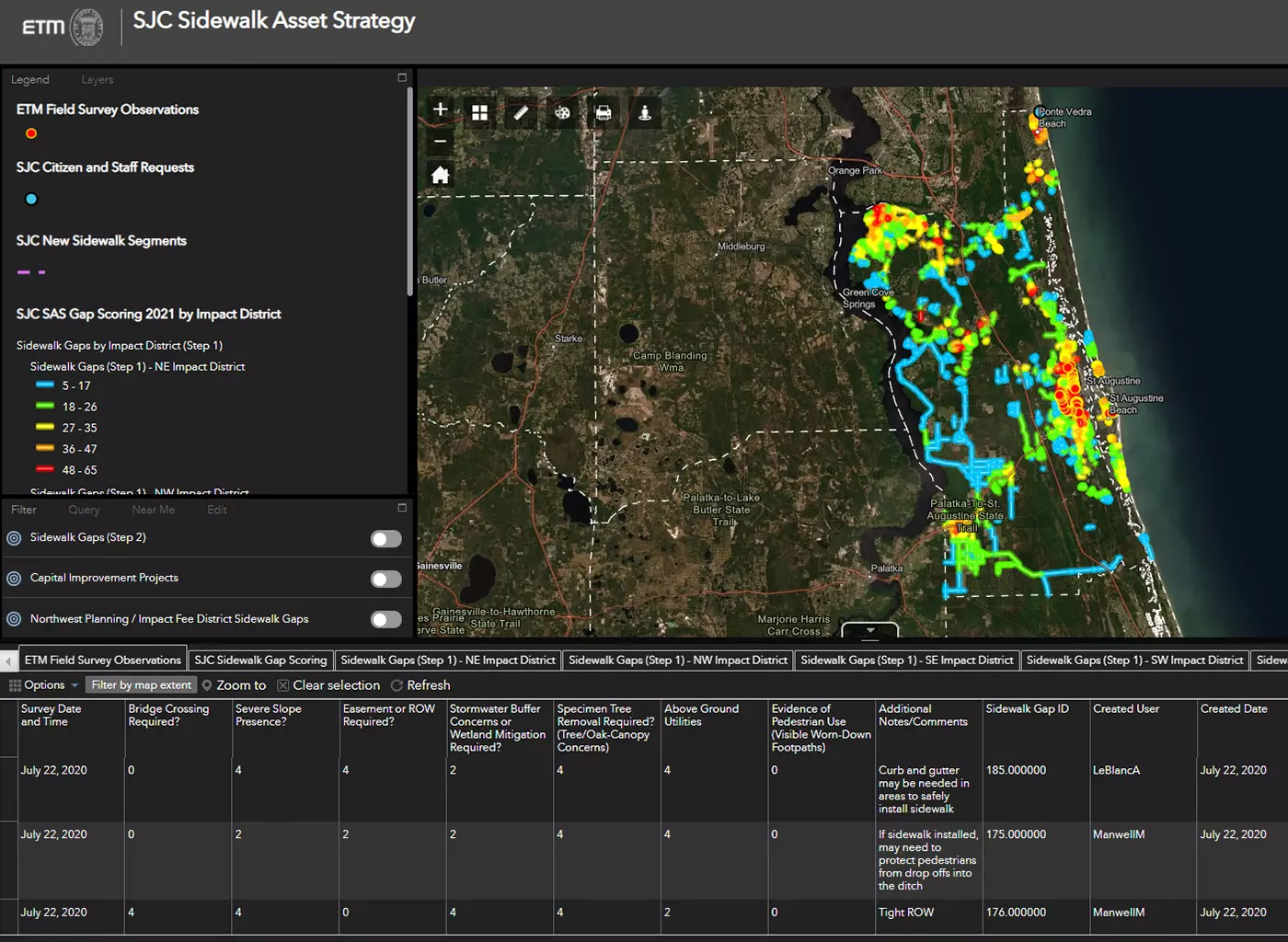
Task: Turn on Capital Improvement Projects filter
Action: [x=386, y=579]
